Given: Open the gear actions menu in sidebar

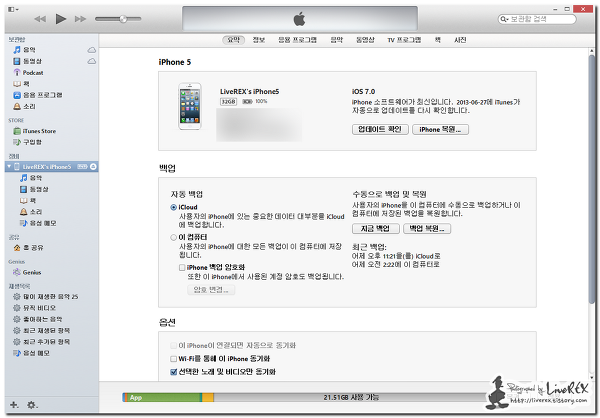Looking at the screenshot, I should (x=32, y=405).
